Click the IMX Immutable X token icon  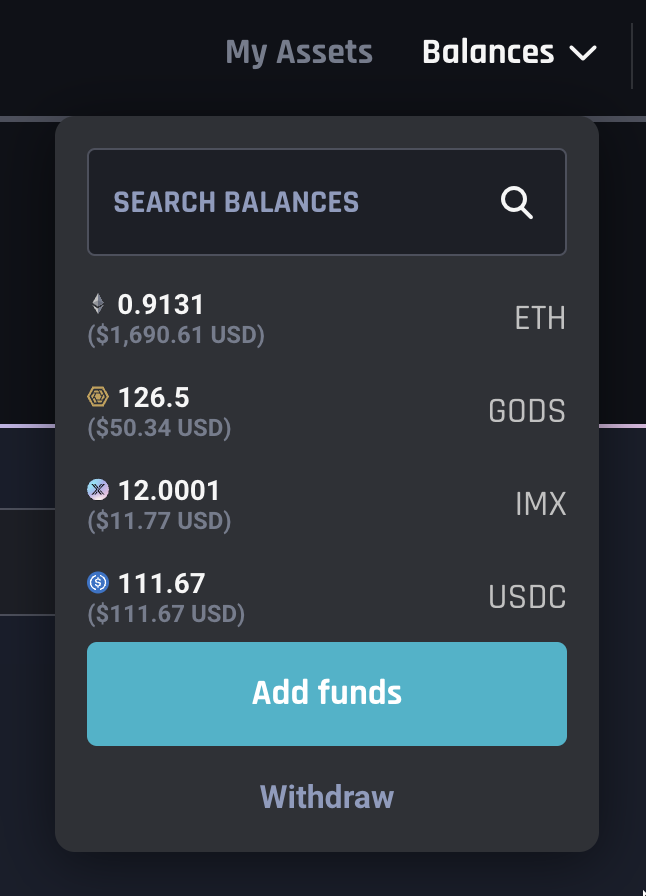tap(97, 490)
